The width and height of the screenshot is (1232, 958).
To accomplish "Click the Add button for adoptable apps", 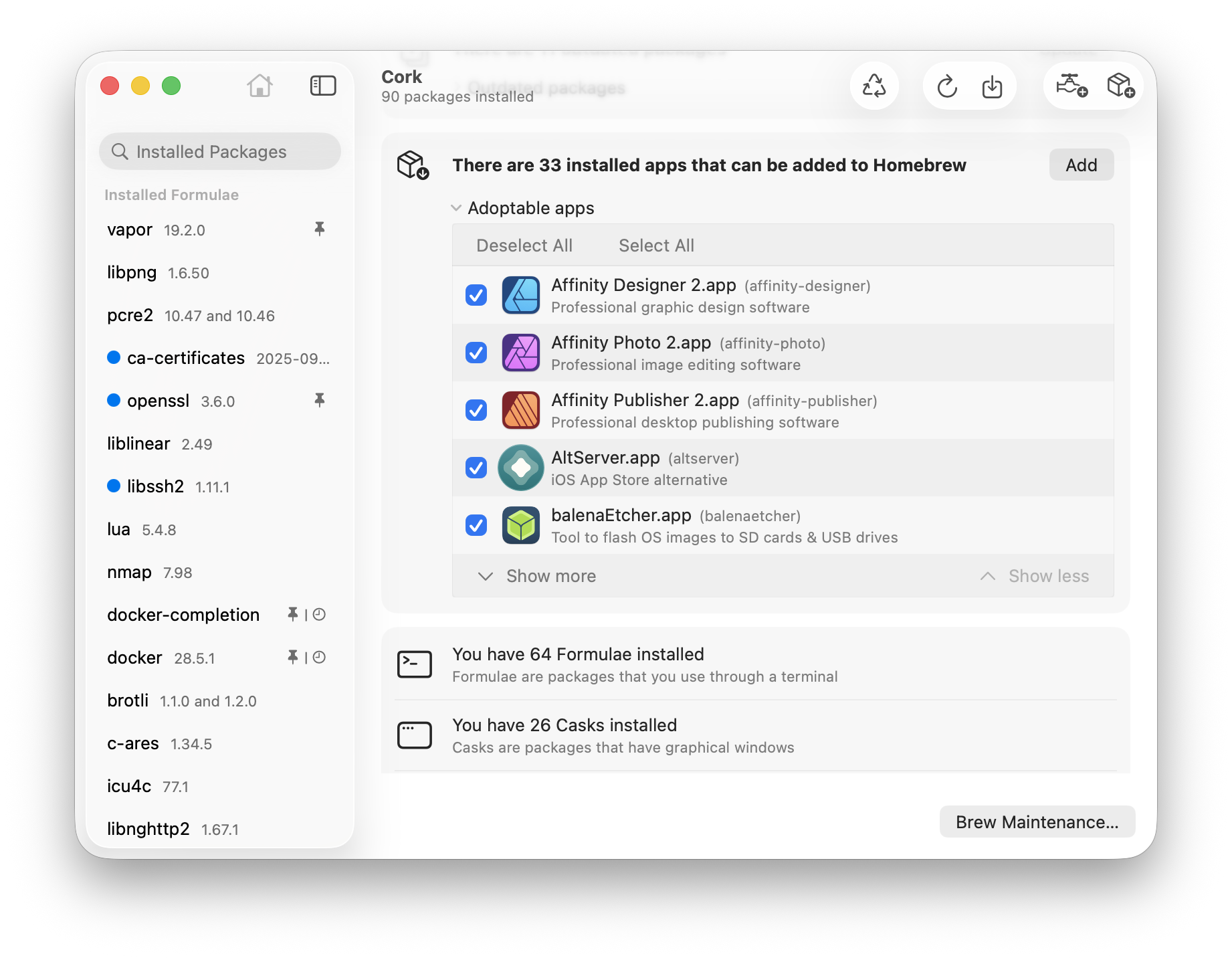I will [x=1081, y=165].
